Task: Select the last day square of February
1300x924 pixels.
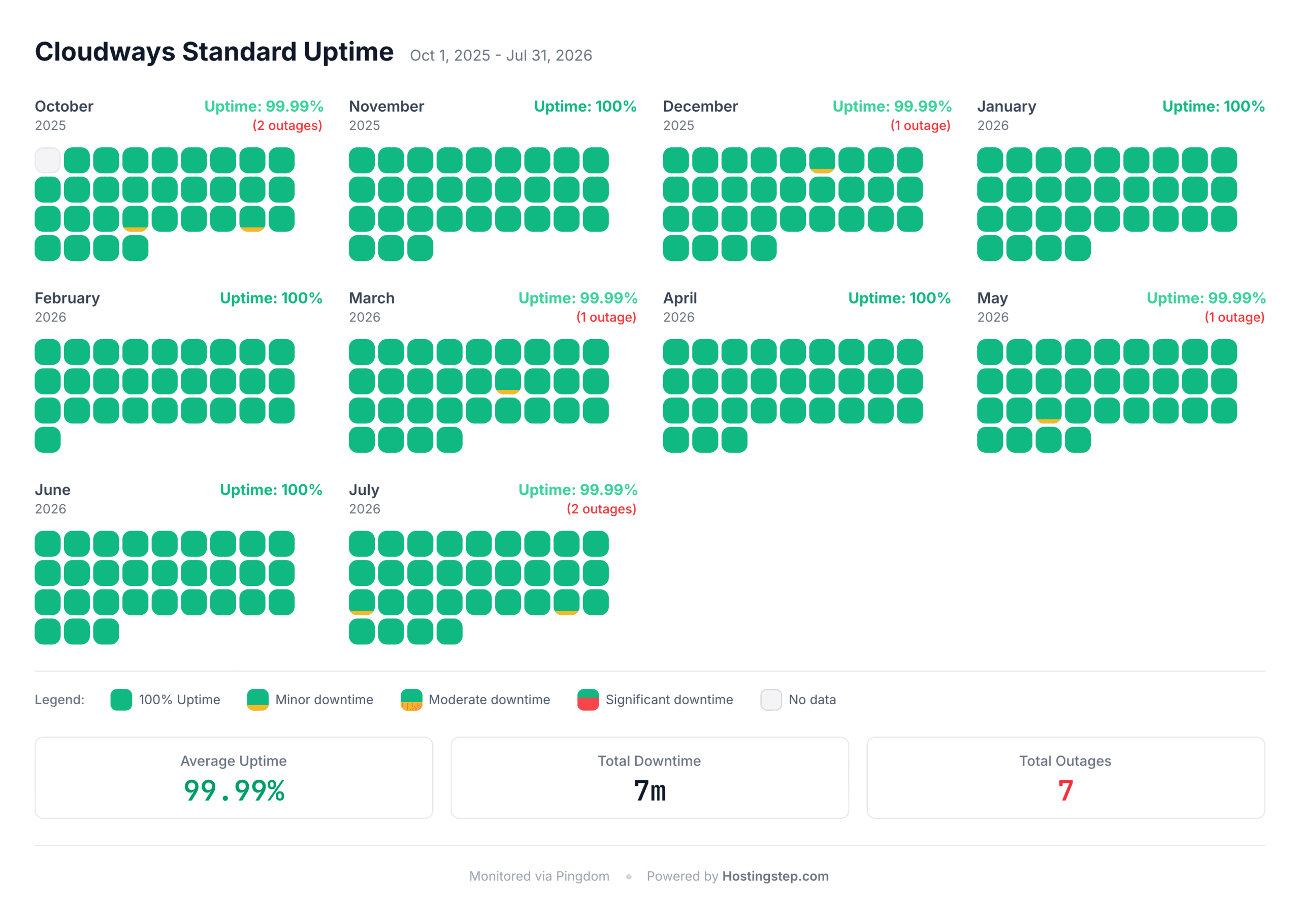Action: coord(48,440)
